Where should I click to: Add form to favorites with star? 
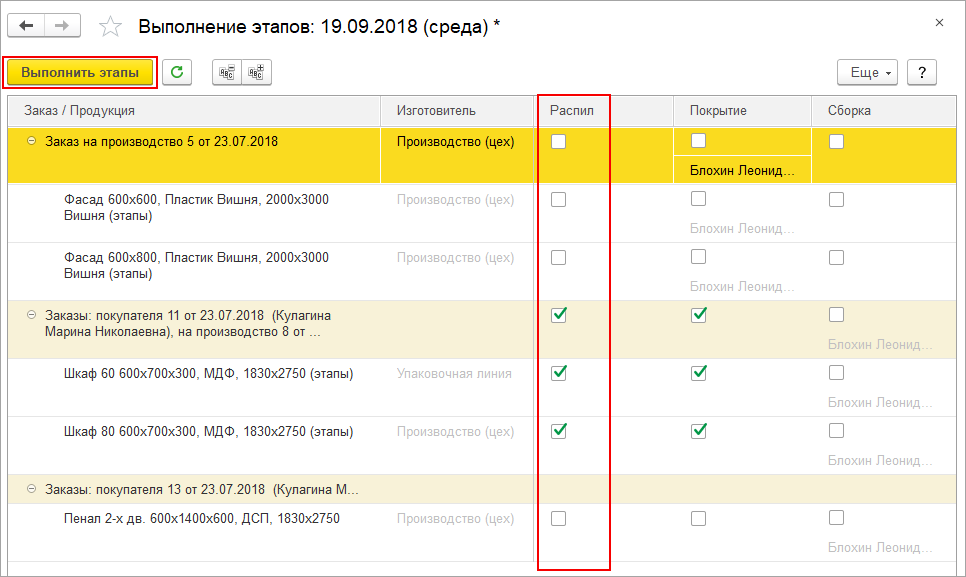point(111,26)
